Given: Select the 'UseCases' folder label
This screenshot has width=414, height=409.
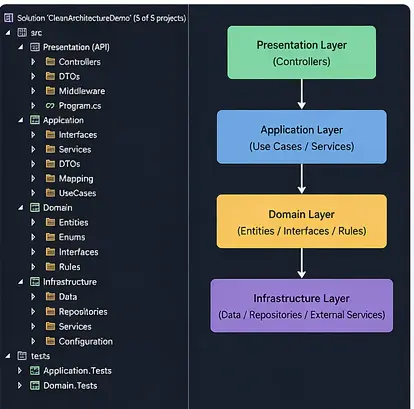Looking at the screenshot, I should (x=77, y=193).
